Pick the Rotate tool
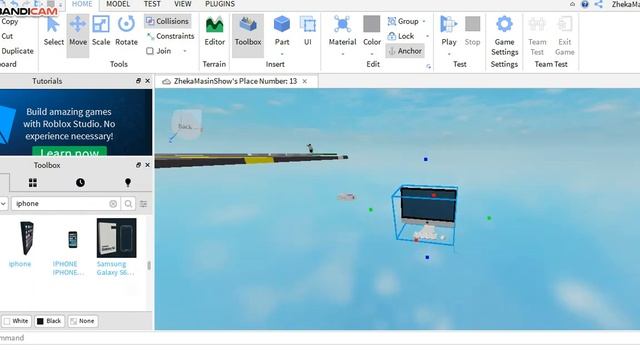The width and height of the screenshot is (640, 360). [126, 31]
